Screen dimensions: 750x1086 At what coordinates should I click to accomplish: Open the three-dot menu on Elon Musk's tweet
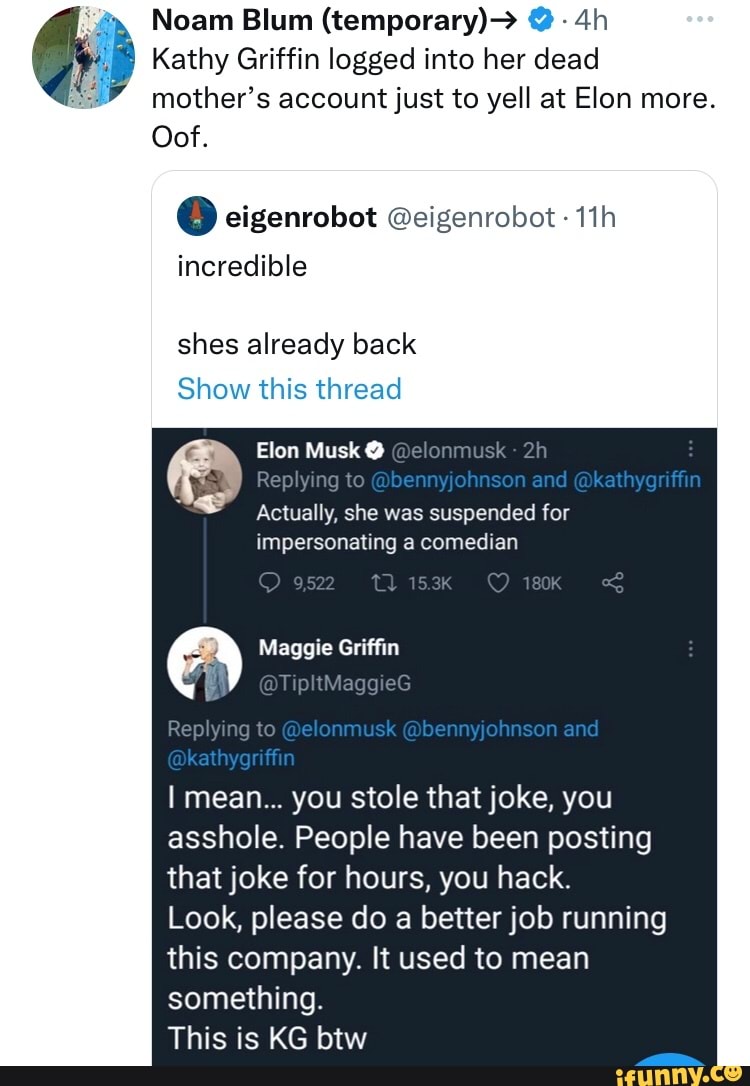click(x=690, y=450)
